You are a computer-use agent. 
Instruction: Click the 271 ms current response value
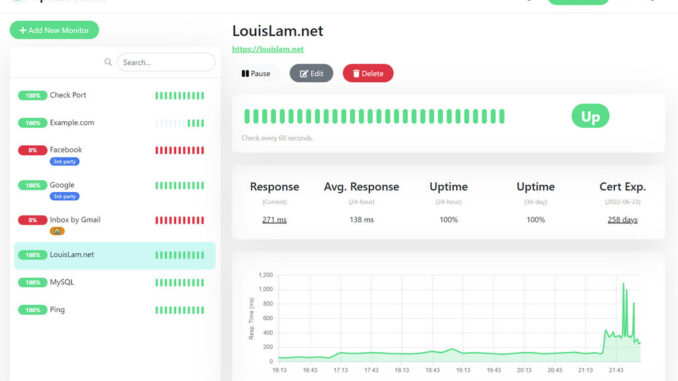(274, 220)
